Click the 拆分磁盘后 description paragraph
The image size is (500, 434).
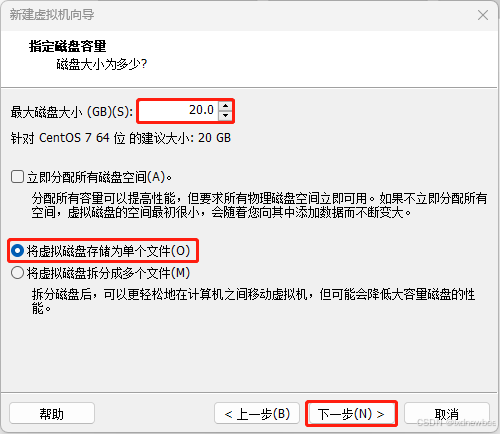253,301
